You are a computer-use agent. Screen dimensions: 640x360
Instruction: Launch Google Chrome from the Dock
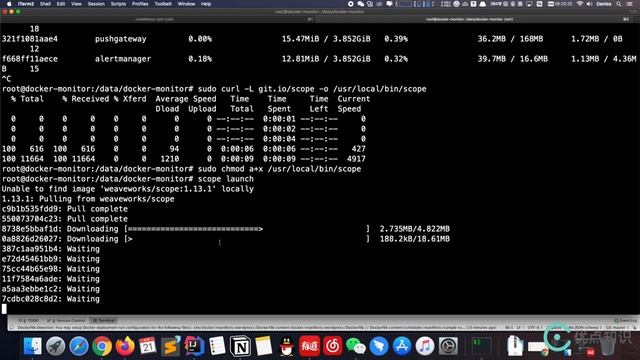click(x=102, y=346)
